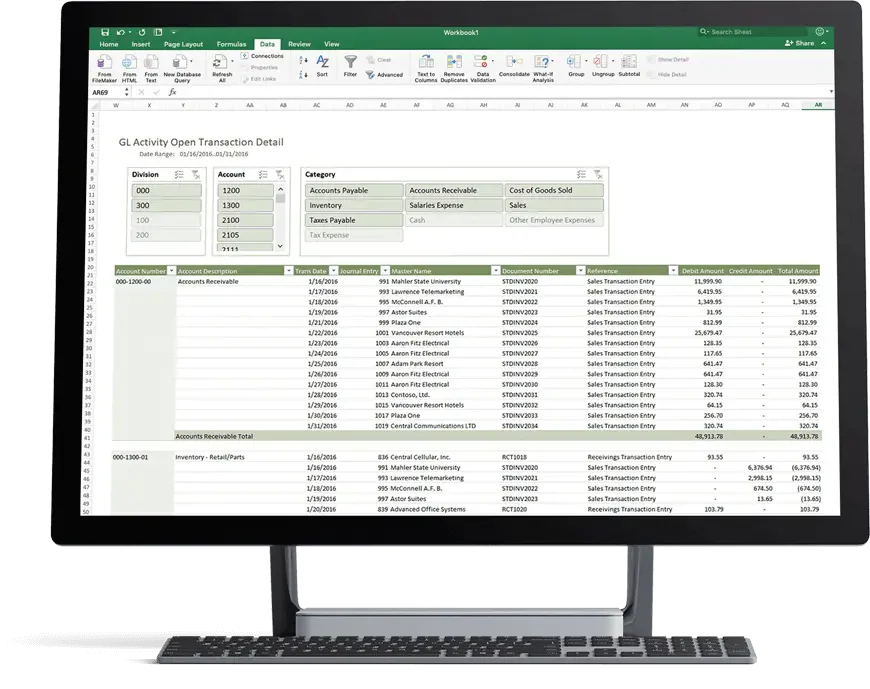870x689 pixels.
Task: Click the fx insert function icon
Action: tap(173, 92)
